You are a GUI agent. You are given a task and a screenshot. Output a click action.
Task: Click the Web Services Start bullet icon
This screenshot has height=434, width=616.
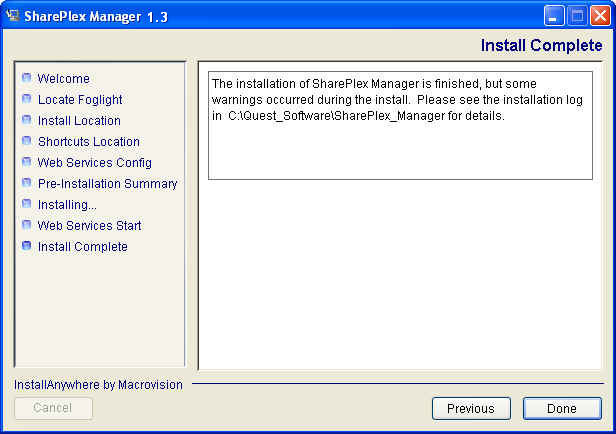pos(27,225)
